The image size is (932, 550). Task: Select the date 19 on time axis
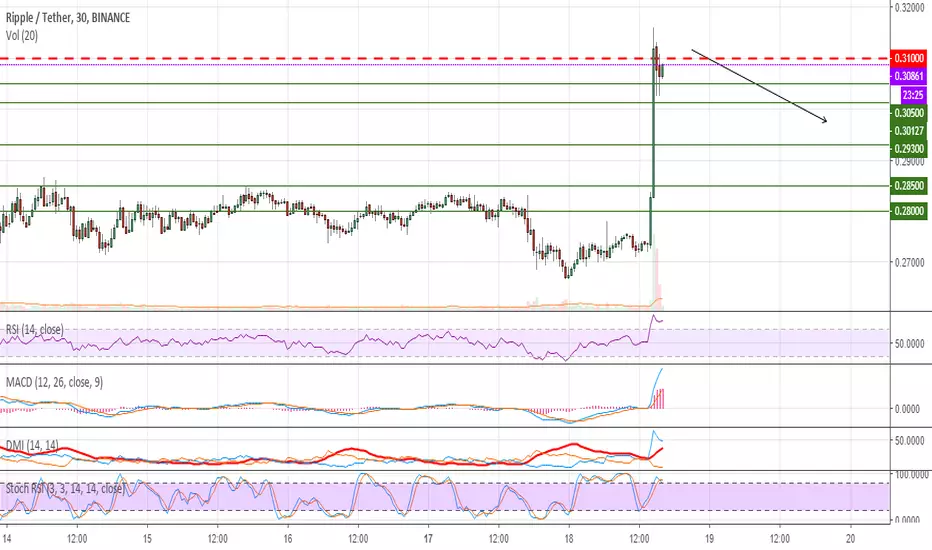click(x=709, y=539)
